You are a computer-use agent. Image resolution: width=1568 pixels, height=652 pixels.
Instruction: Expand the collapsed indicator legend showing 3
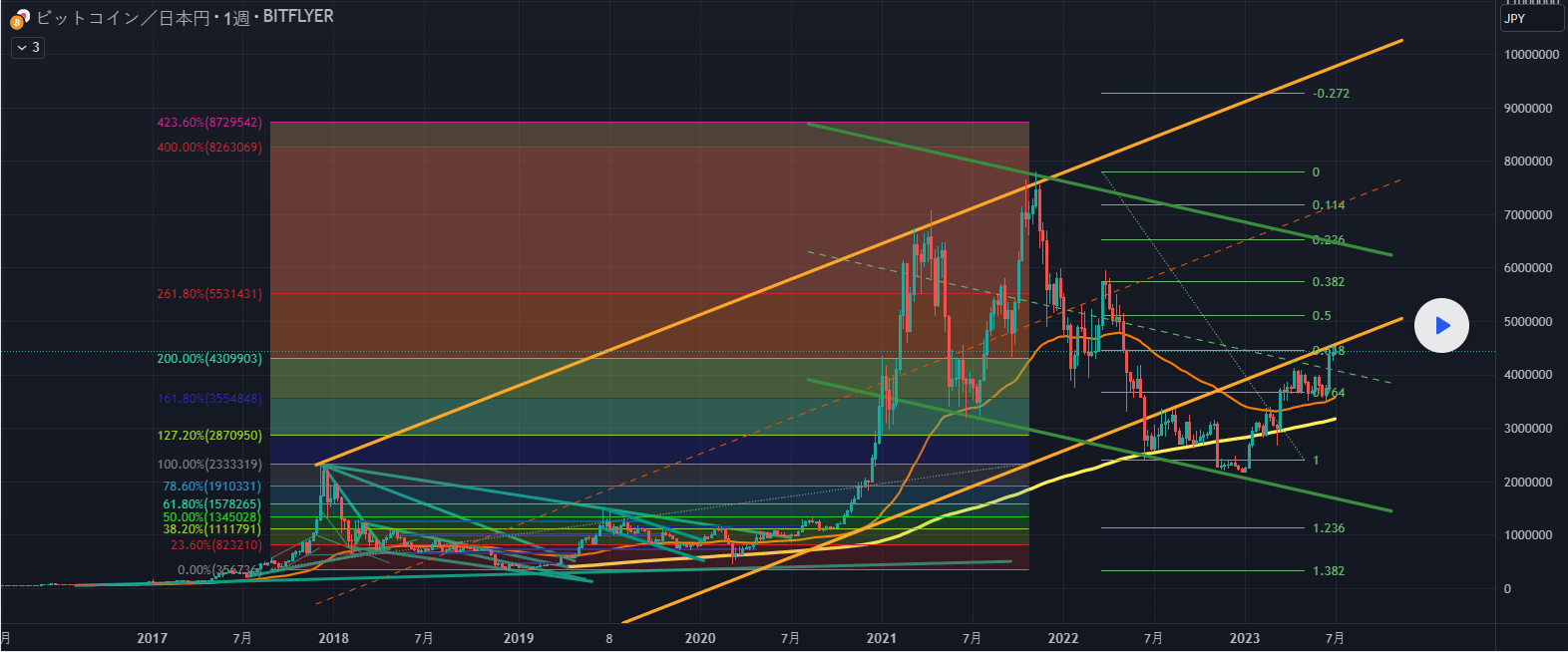point(27,47)
